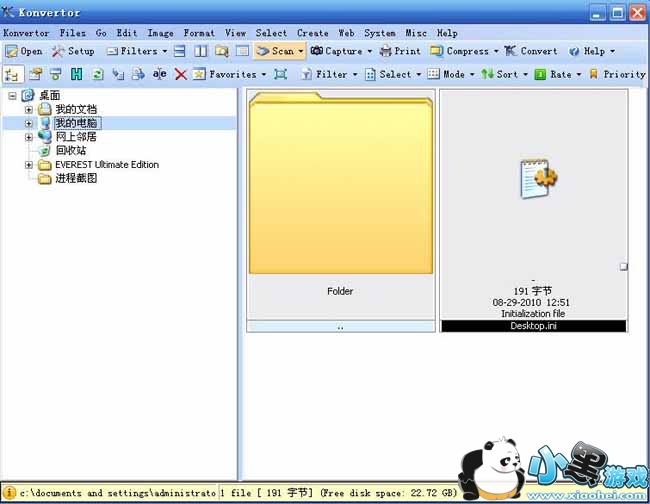Image resolution: width=650 pixels, height=504 pixels.
Task: Click the green refresh icon
Action: (x=97, y=75)
